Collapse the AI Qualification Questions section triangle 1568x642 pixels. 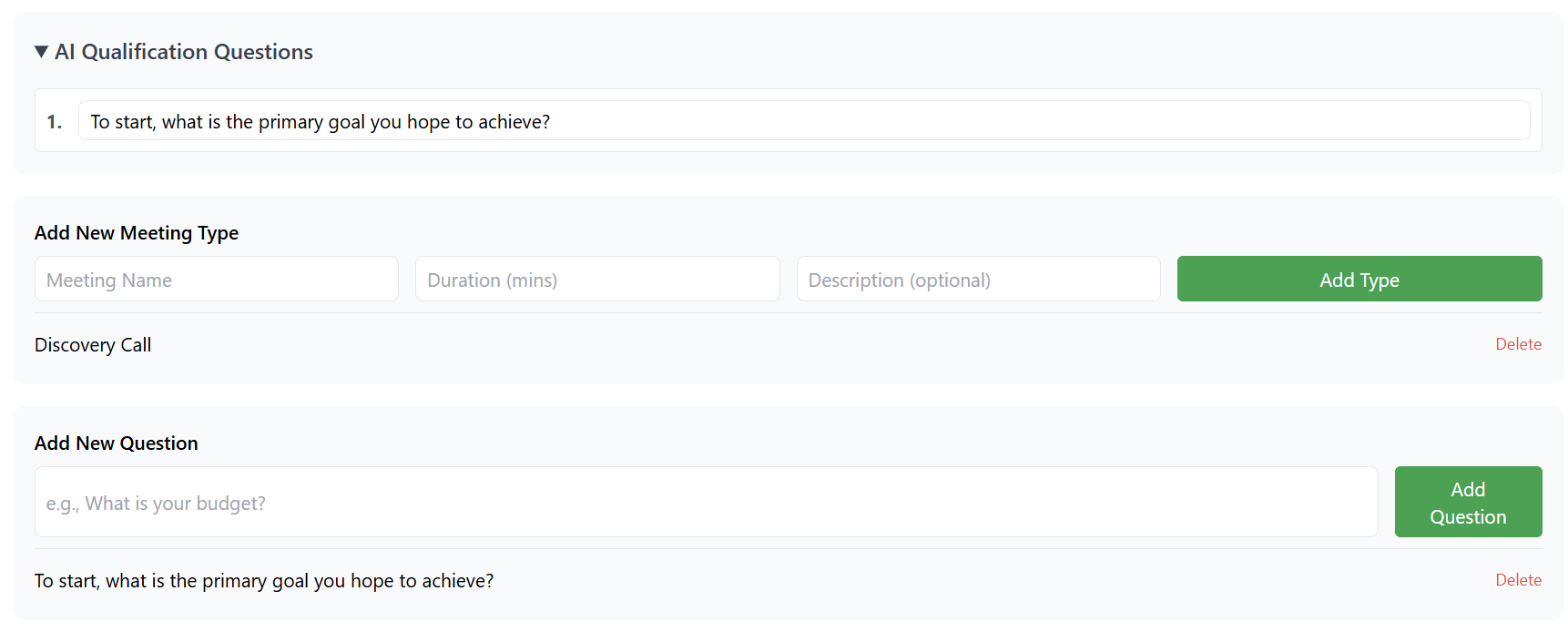(41, 52)
